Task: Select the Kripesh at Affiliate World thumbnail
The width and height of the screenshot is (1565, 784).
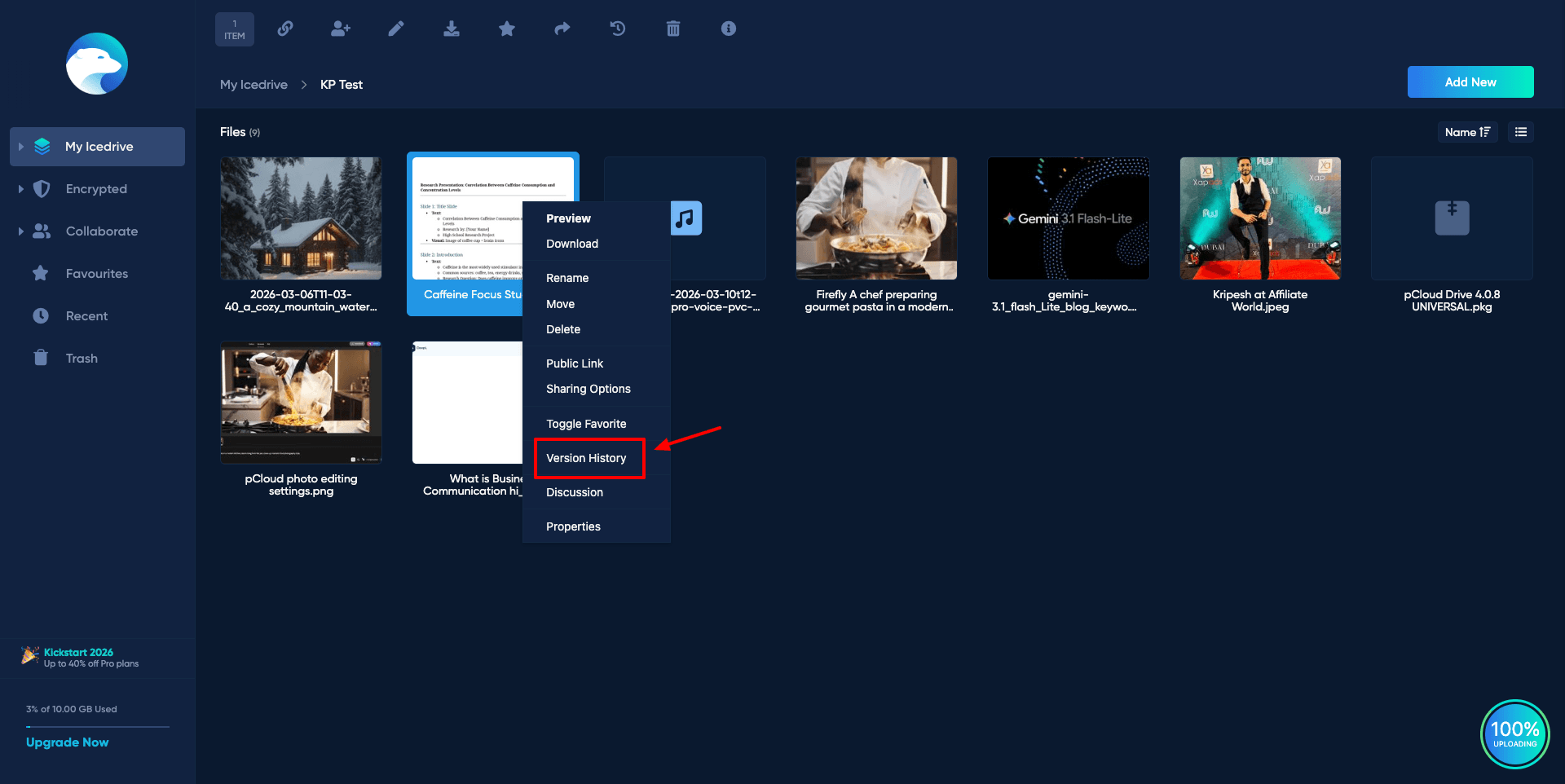Action: point(1260,218)
